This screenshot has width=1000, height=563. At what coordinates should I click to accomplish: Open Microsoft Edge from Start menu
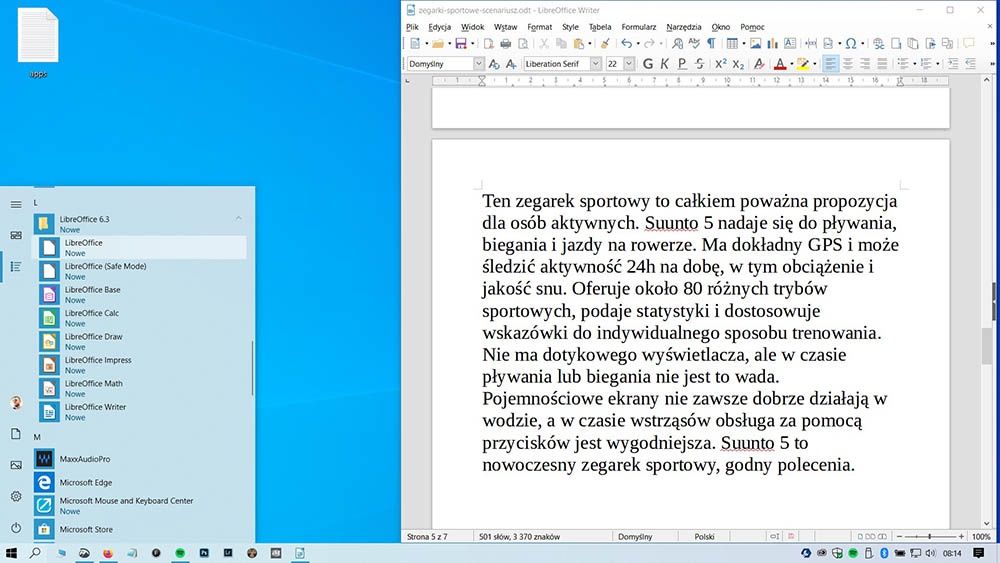pos(140,482)
